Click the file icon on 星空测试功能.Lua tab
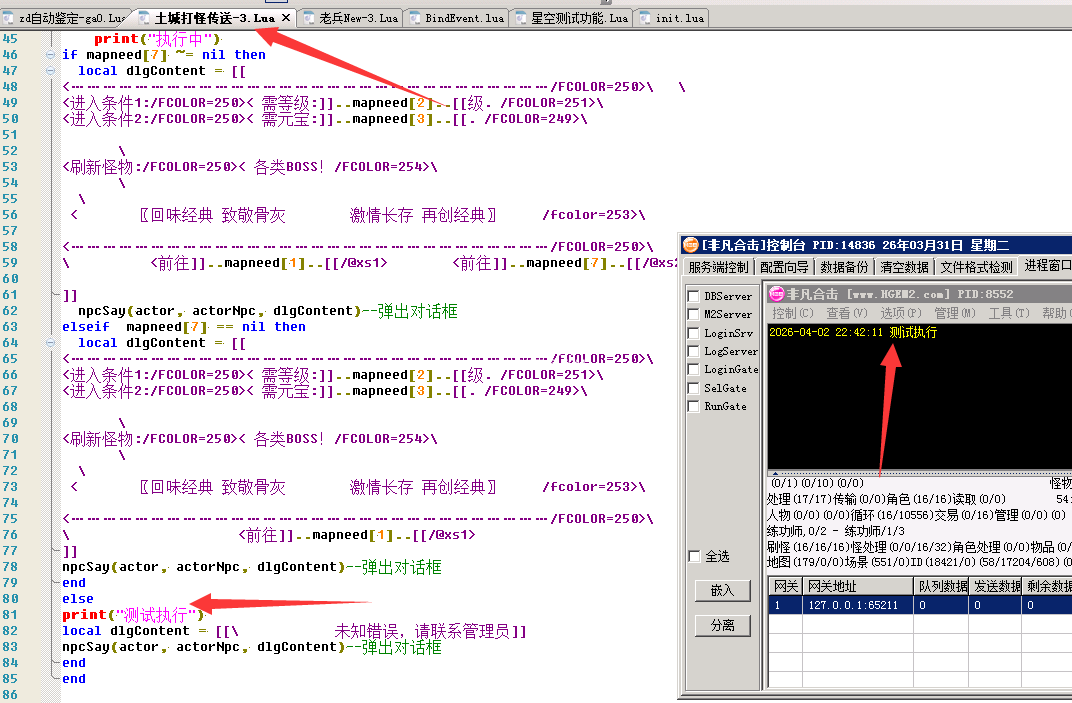Screen dimensions: 1072x703 pos(520,18)
